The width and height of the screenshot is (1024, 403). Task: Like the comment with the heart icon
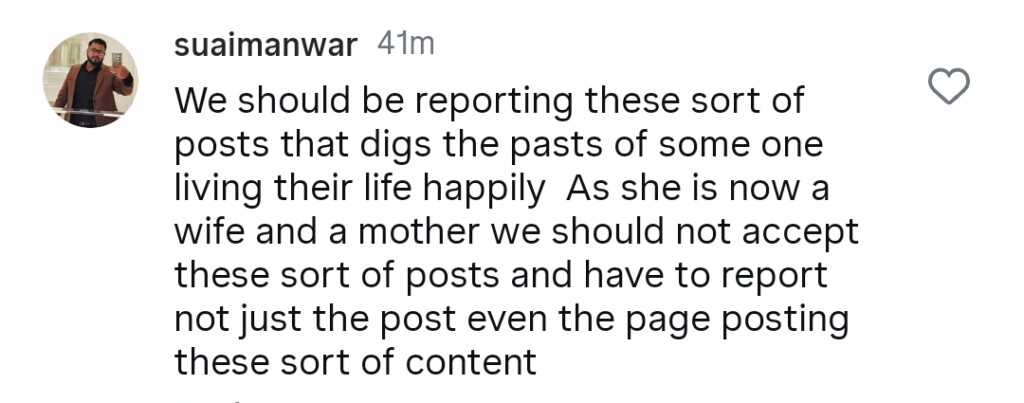(x=949, y=87)
